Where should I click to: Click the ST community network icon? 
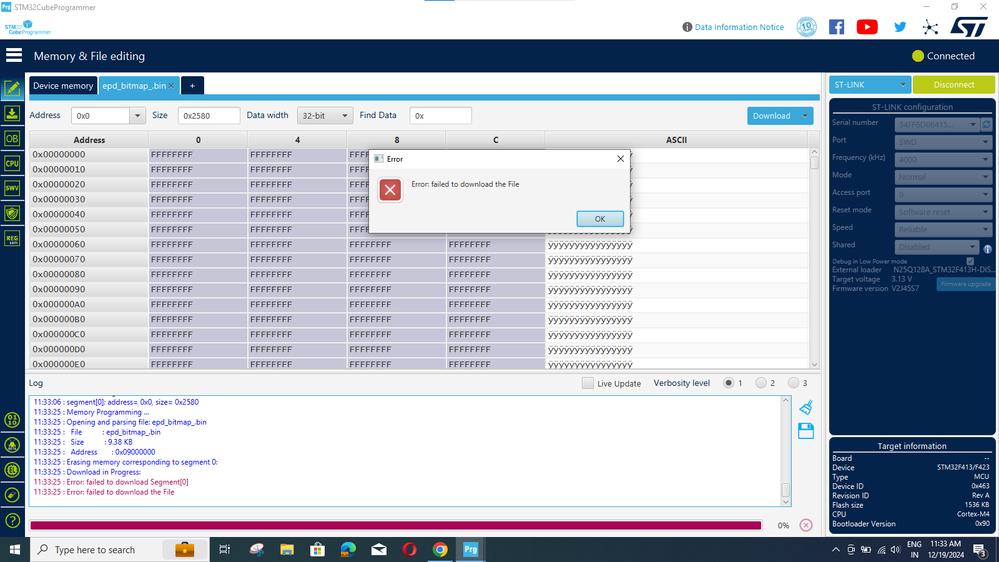[x=930, y=27]
